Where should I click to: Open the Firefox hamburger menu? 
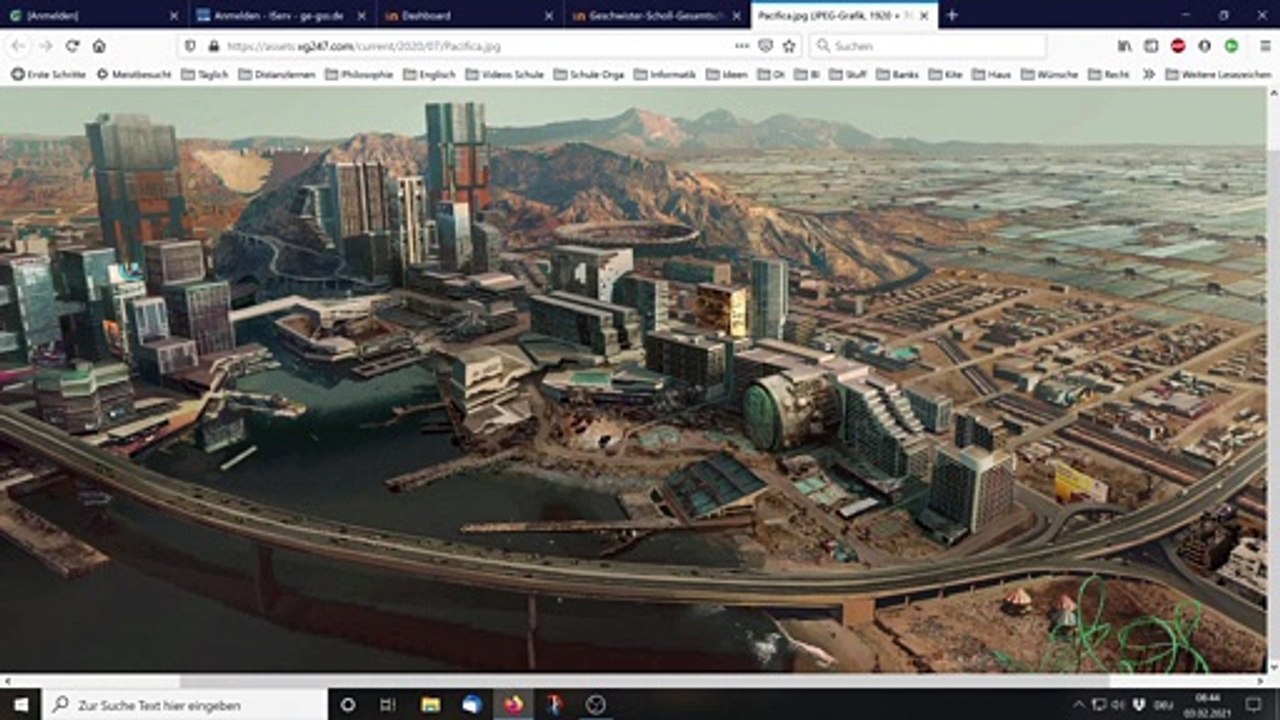[1265, 46]
